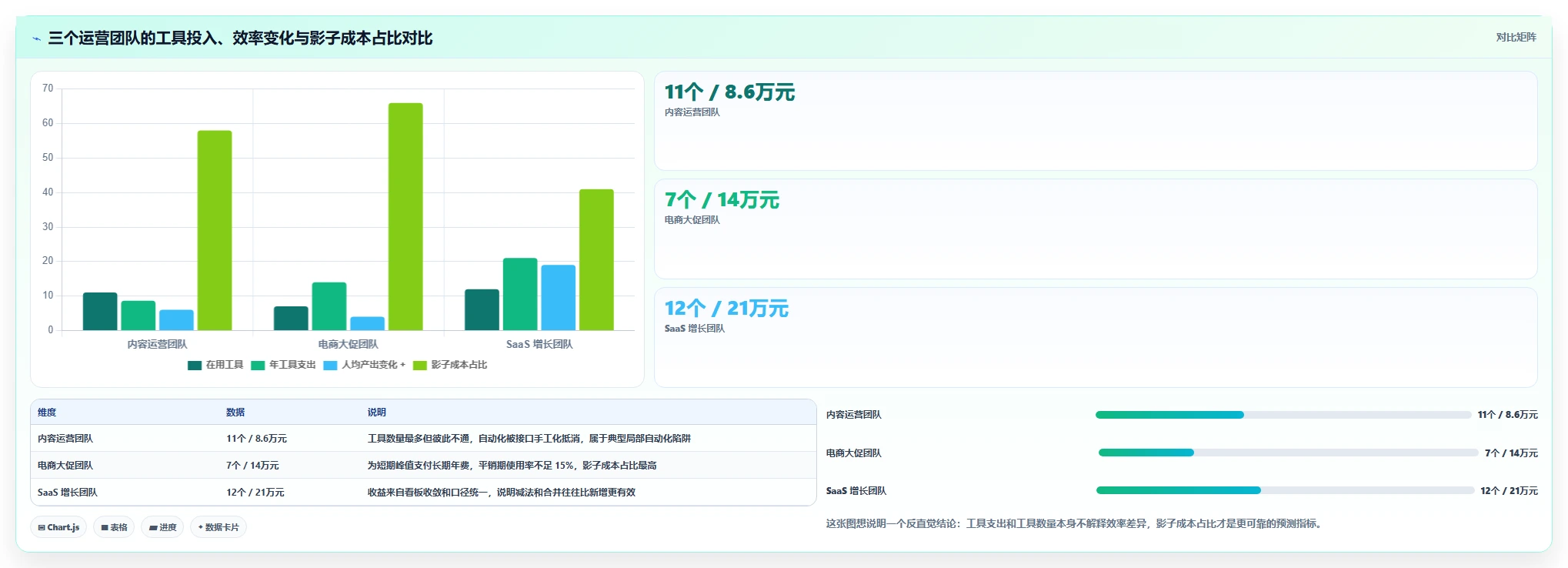Click the 内容运营团队 x-axis label in chart
The image size is (1568, 568).
coord(157,344)
